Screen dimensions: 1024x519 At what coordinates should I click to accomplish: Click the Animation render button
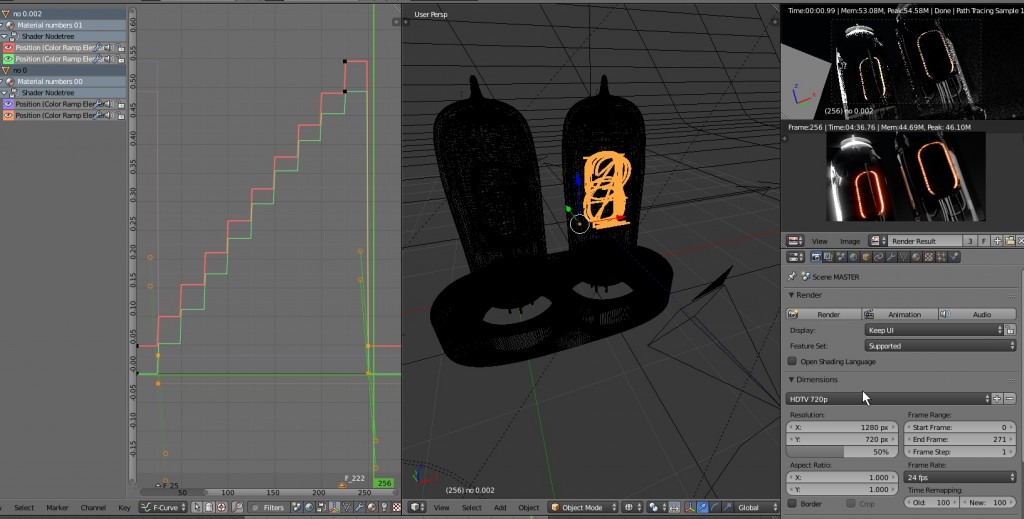900,314
